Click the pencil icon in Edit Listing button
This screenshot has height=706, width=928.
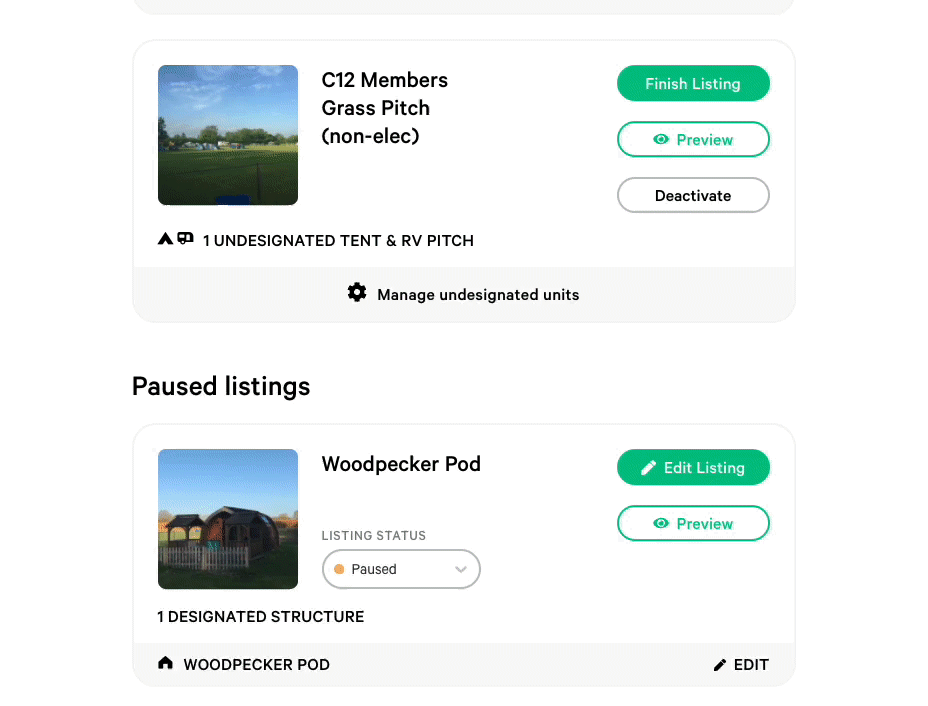tap(649, 468)
